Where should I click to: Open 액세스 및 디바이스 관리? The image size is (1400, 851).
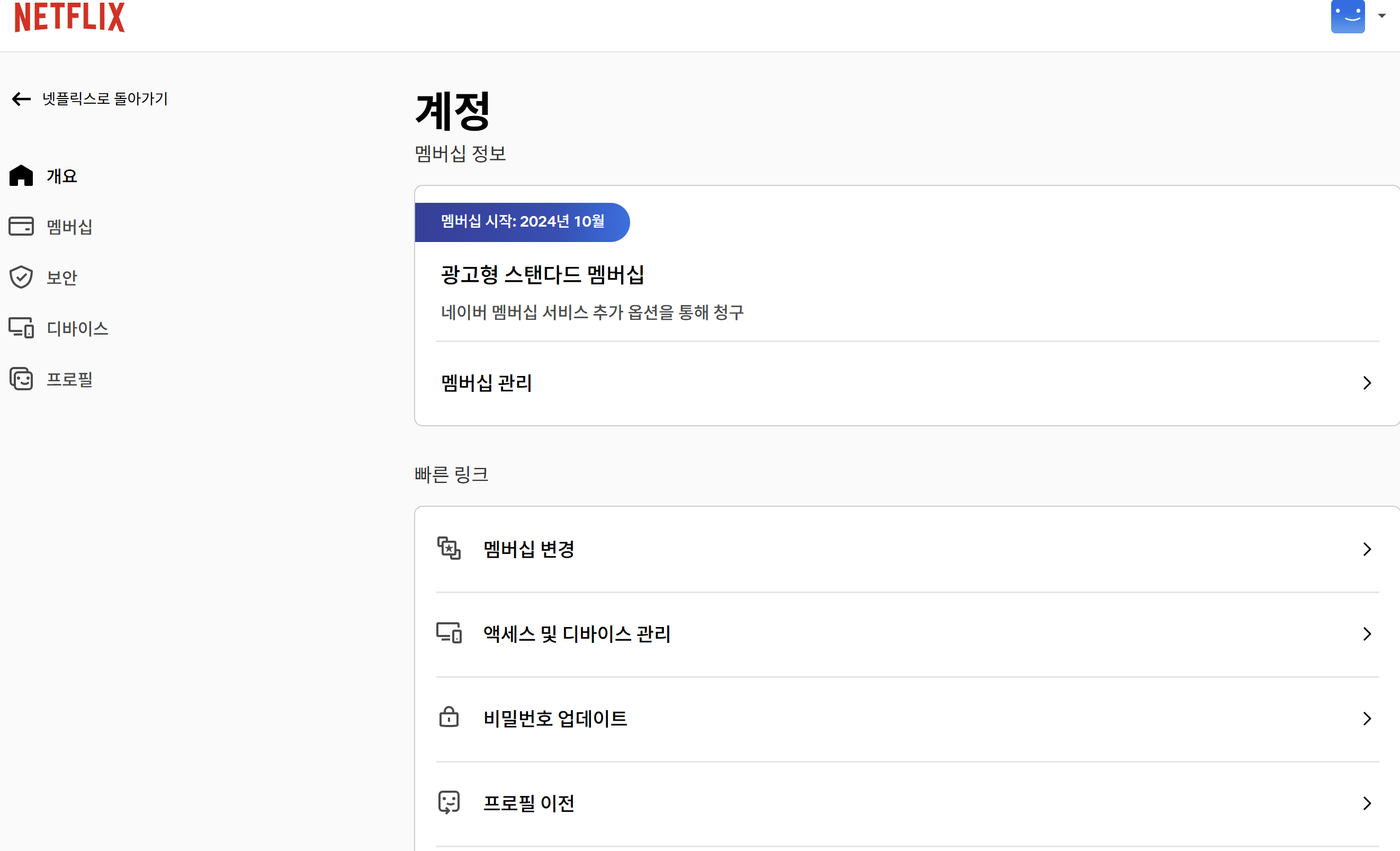point(576,634)
